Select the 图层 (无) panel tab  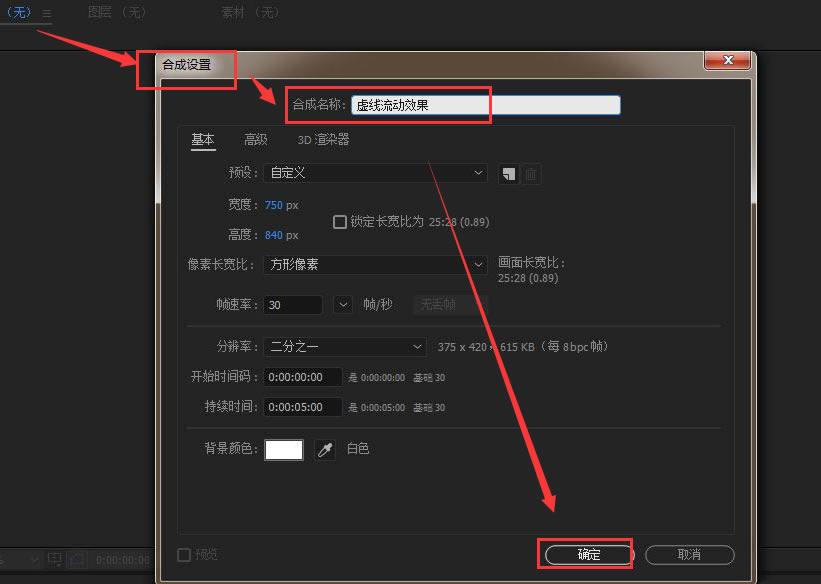(x=117, y=12)
